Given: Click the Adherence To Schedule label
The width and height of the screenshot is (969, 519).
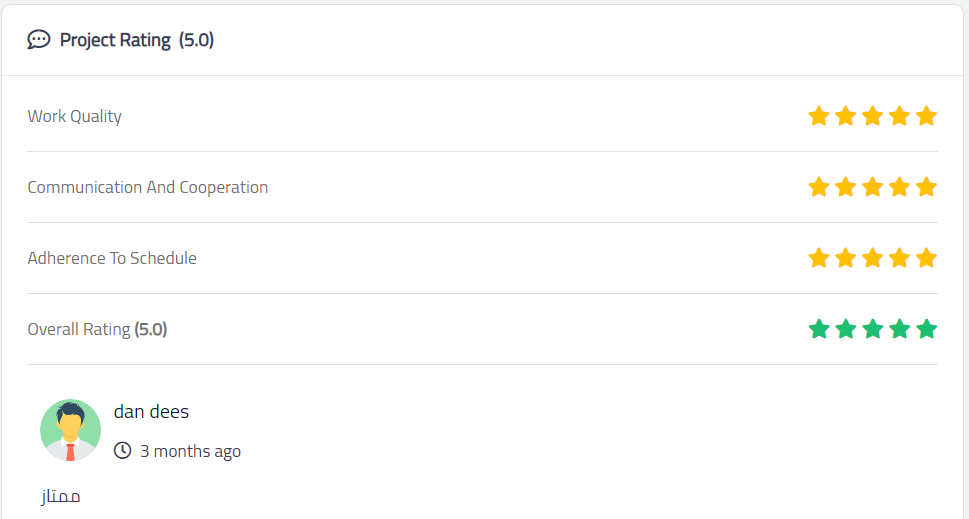Looking at the screenshot, I should 112,258.
